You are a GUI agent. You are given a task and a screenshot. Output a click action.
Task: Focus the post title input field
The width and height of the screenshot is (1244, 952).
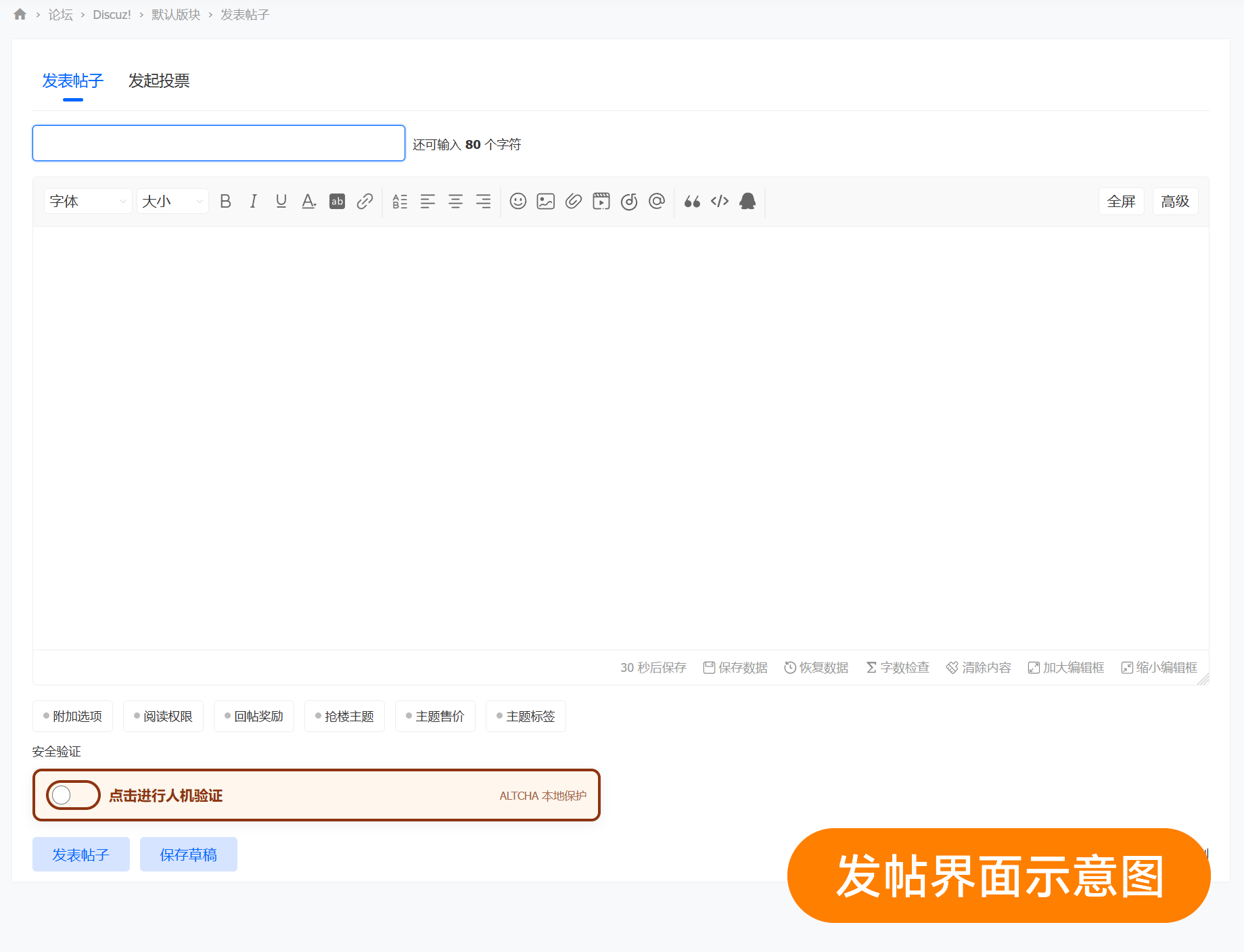tap(218, 143)
